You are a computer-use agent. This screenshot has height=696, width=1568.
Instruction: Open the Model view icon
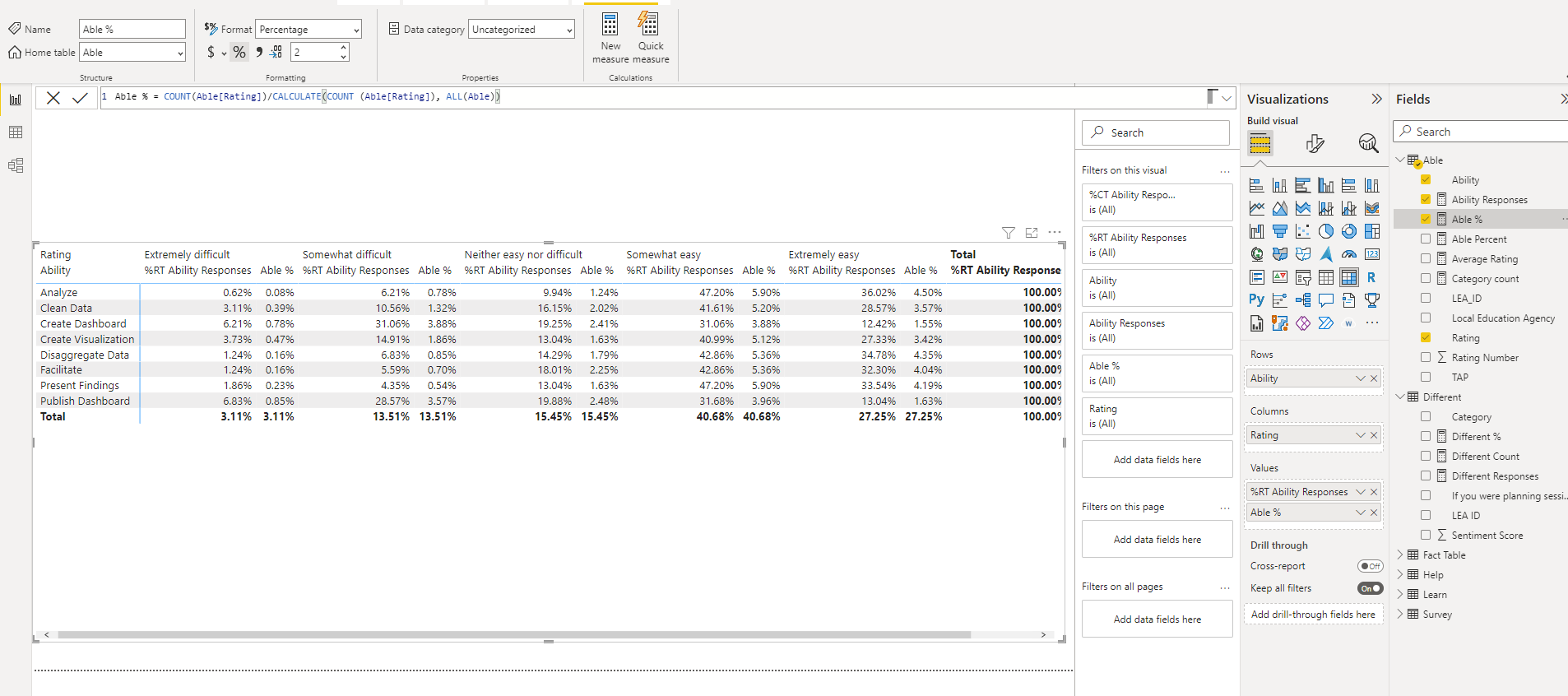(16, 165)
